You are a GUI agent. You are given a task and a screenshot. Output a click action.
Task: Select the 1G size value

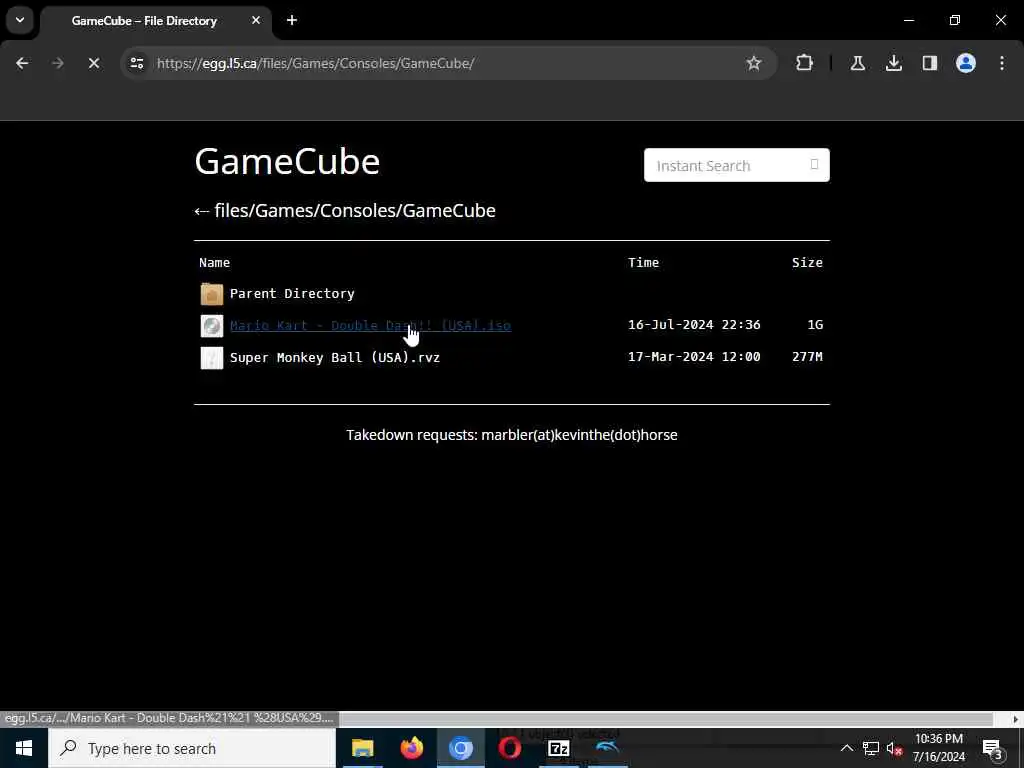point(815,325)
